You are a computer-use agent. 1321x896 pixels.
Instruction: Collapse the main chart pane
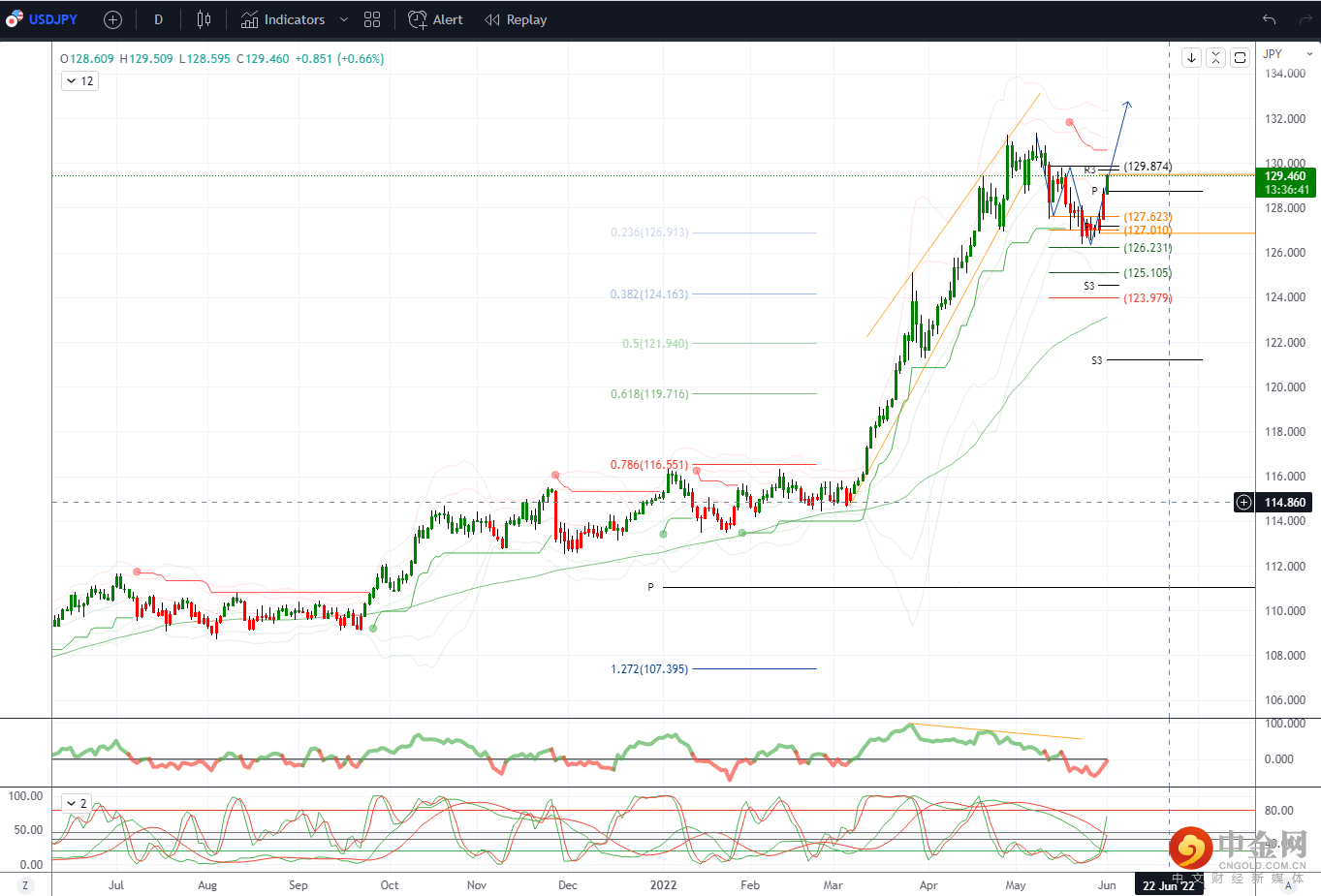tap(1215, 58)
